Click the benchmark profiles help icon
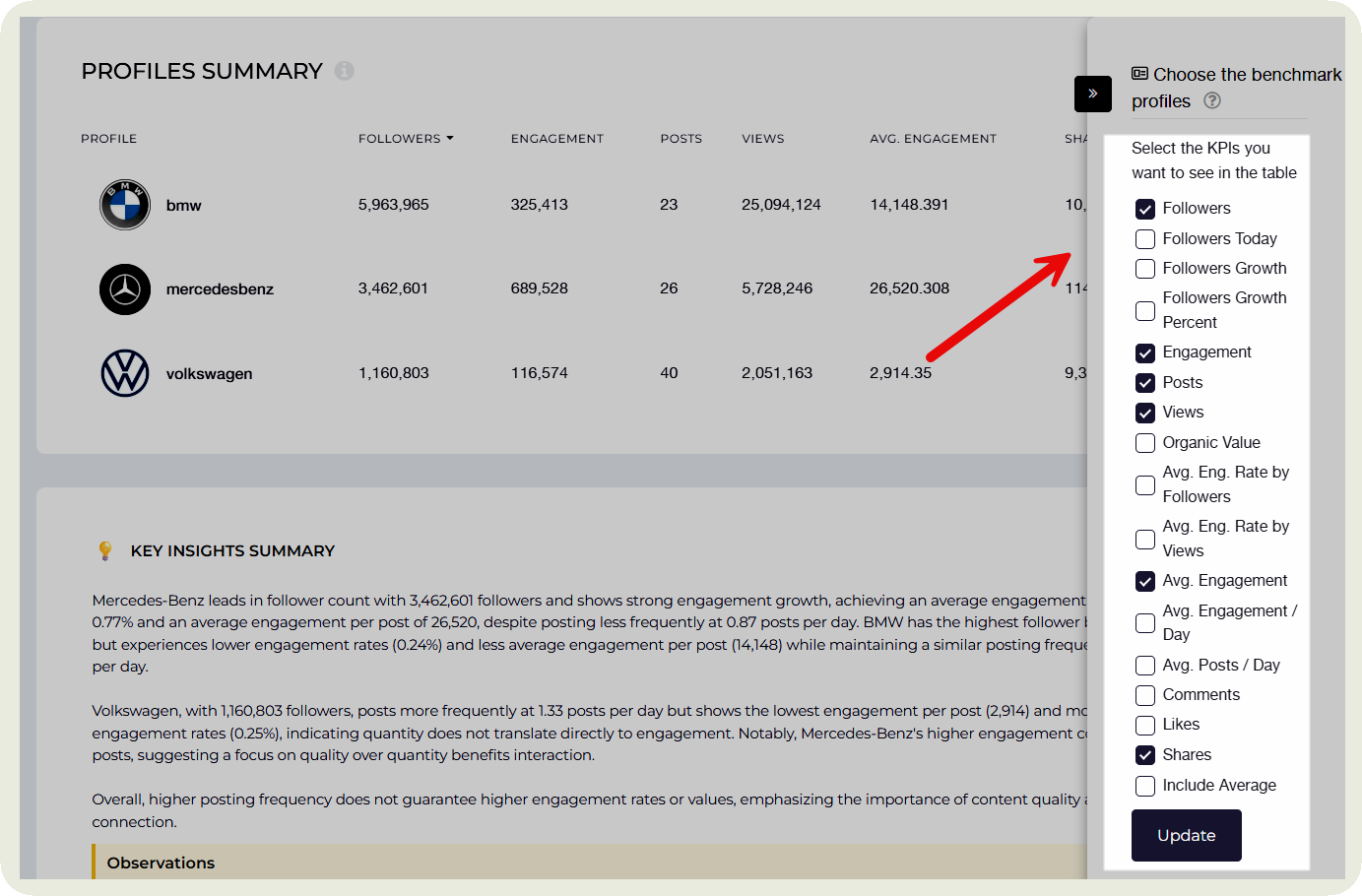 pos(1212,100)
